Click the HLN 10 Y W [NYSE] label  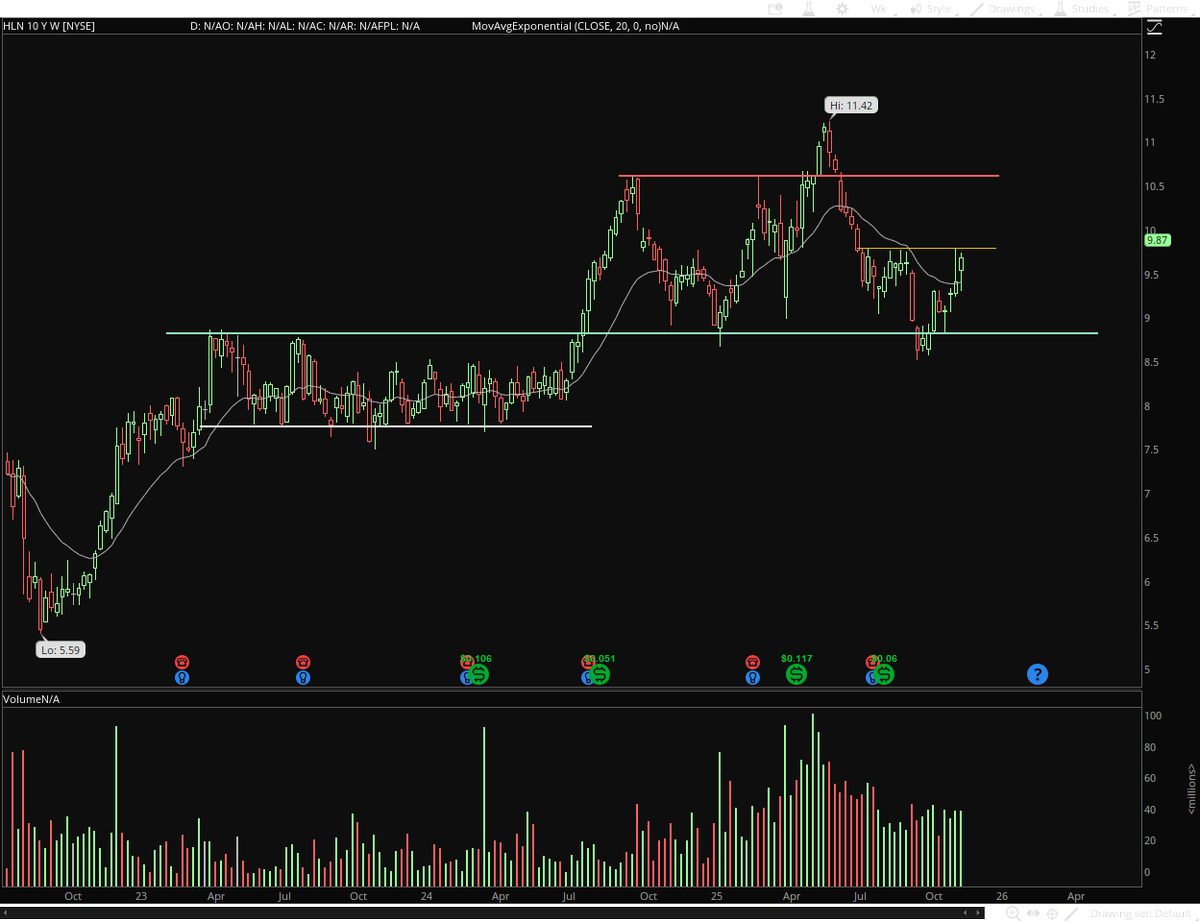(x=50, y=26)
